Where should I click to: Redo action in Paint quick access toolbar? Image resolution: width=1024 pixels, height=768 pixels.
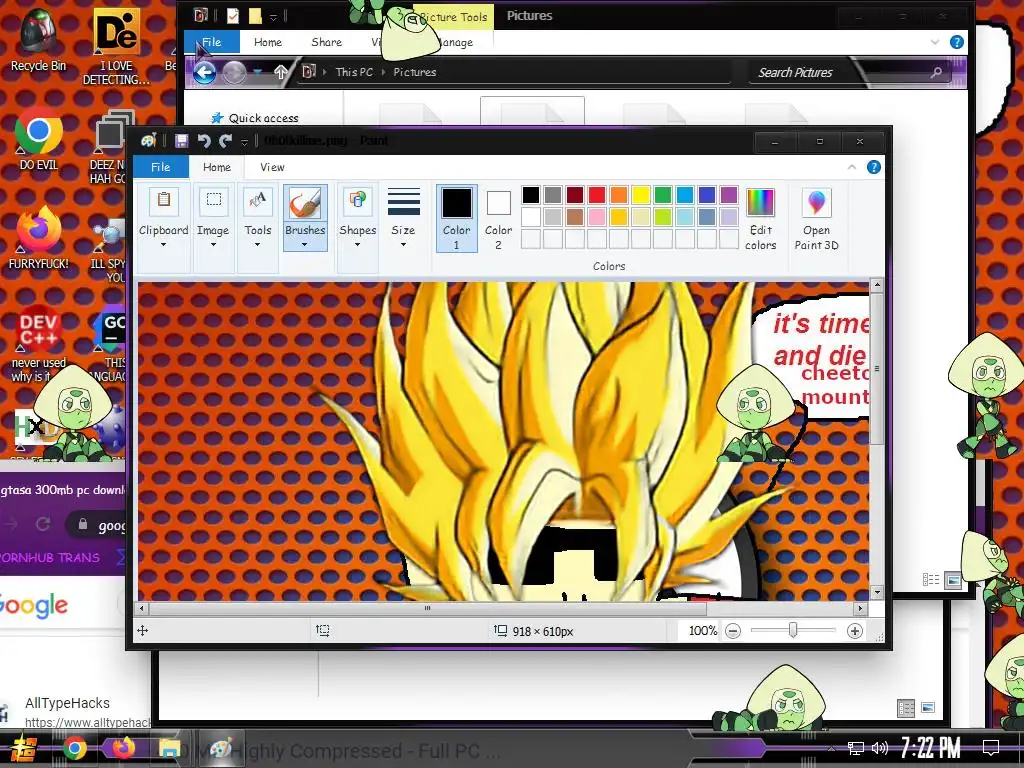(x=225, y=140)
